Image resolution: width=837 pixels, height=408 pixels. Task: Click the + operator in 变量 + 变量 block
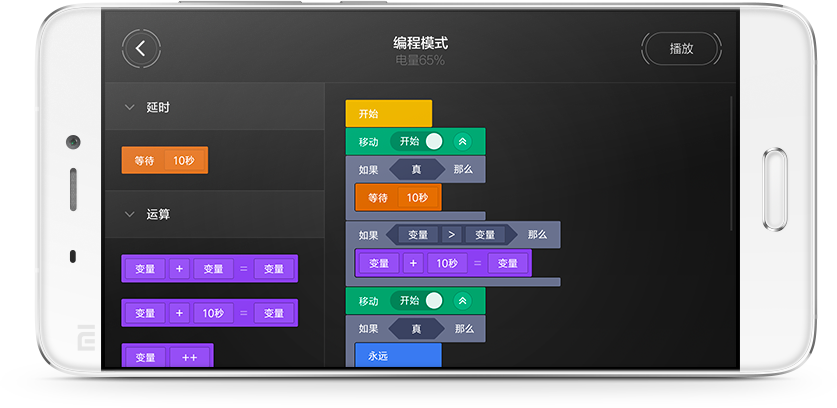(180, 268)
